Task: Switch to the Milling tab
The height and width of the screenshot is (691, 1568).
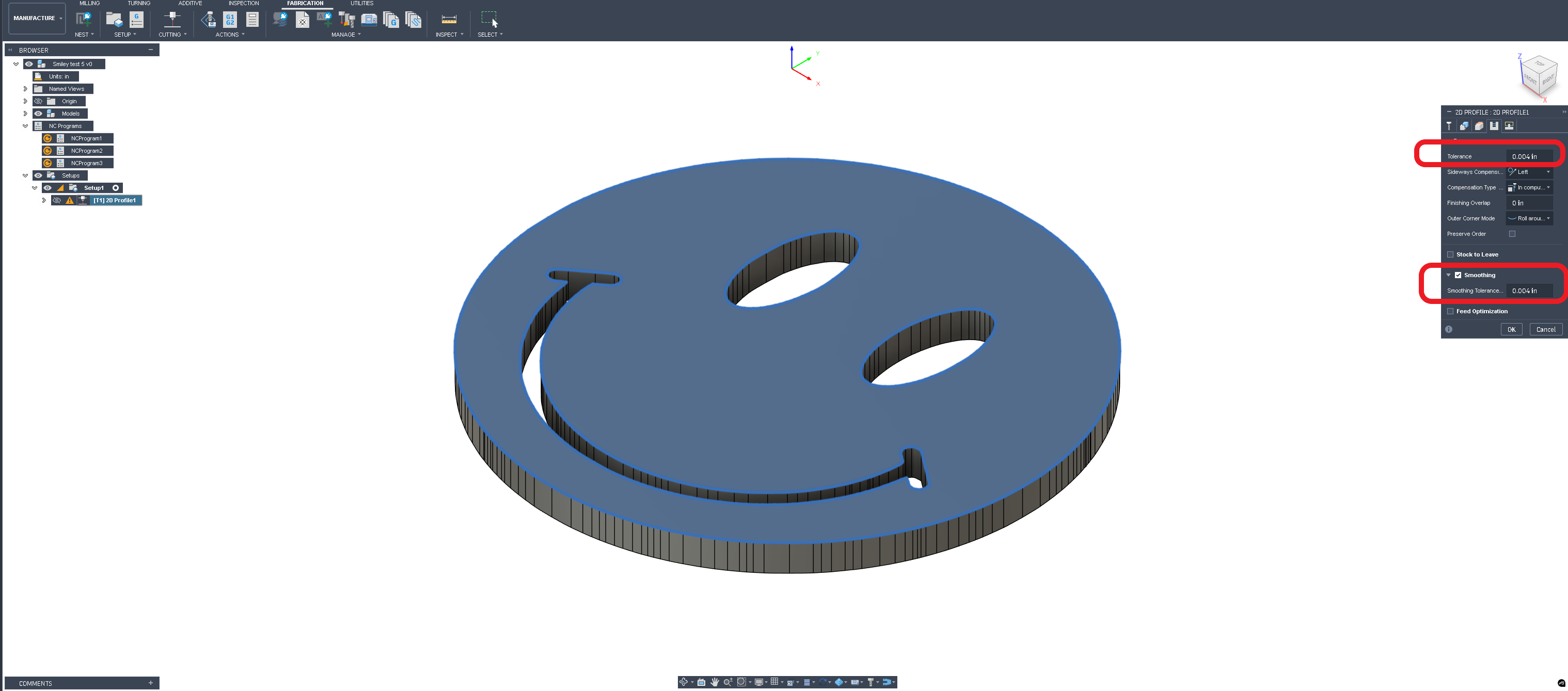Action: tap(89, 4)
